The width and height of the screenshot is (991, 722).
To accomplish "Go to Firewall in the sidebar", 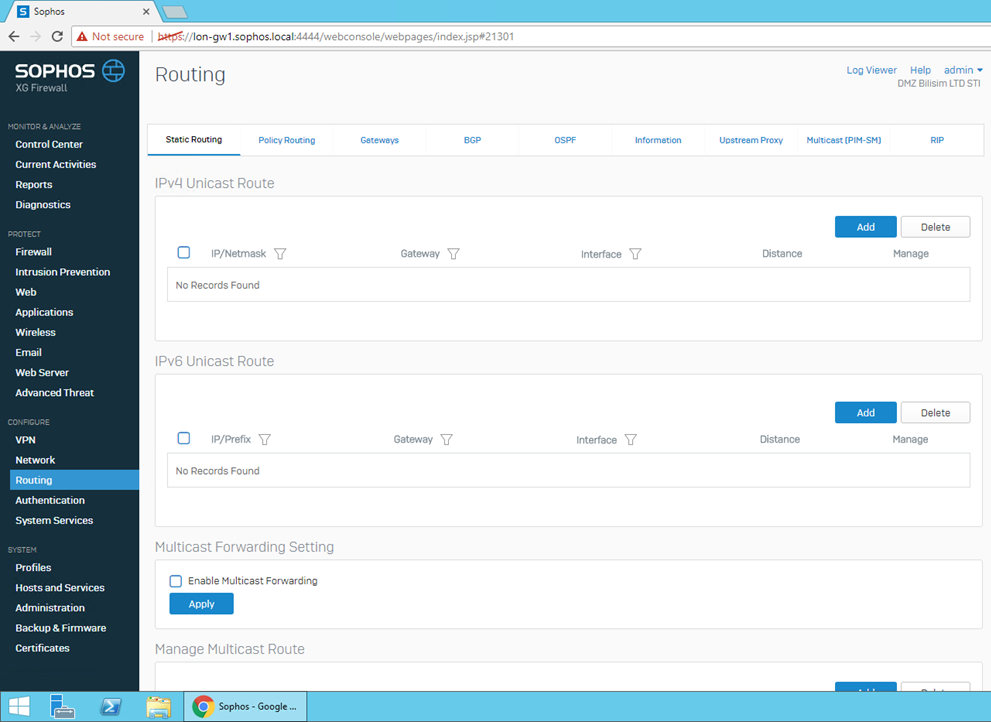I will (x=34, y=252).
